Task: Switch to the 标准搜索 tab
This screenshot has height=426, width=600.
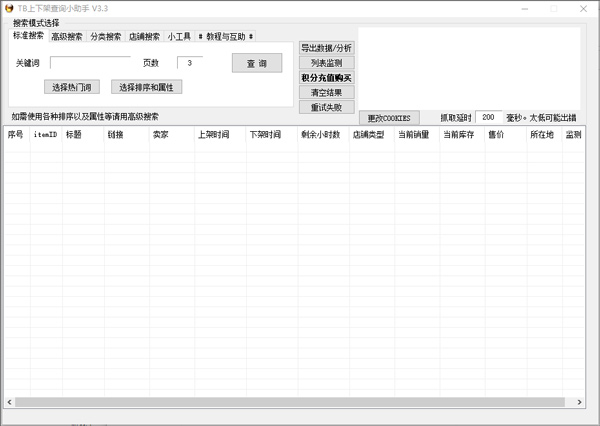Action: pos(28,36)
